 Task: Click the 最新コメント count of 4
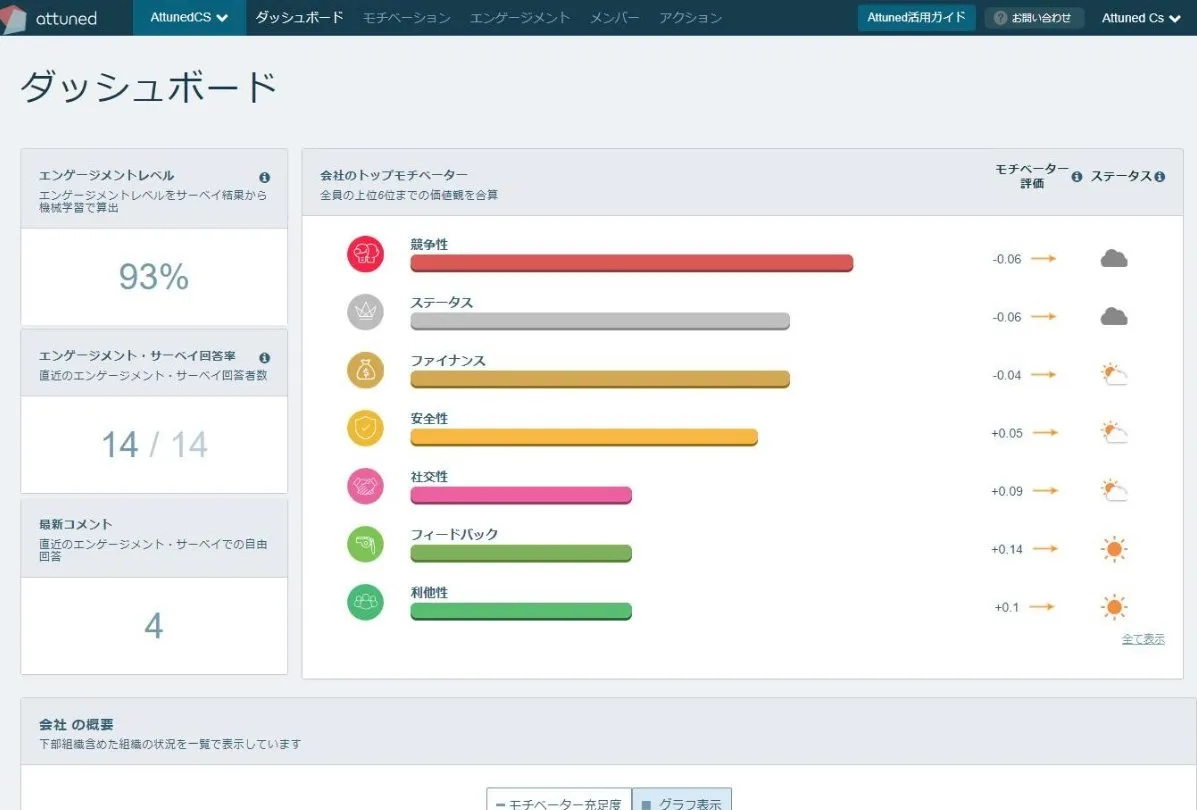point(153,626)
